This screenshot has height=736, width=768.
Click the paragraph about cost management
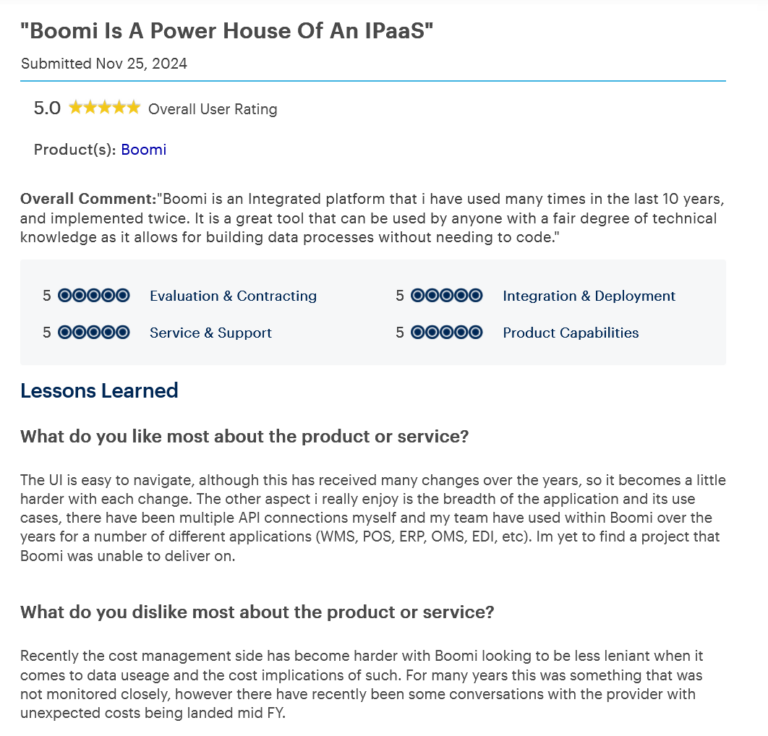[370, 684]
